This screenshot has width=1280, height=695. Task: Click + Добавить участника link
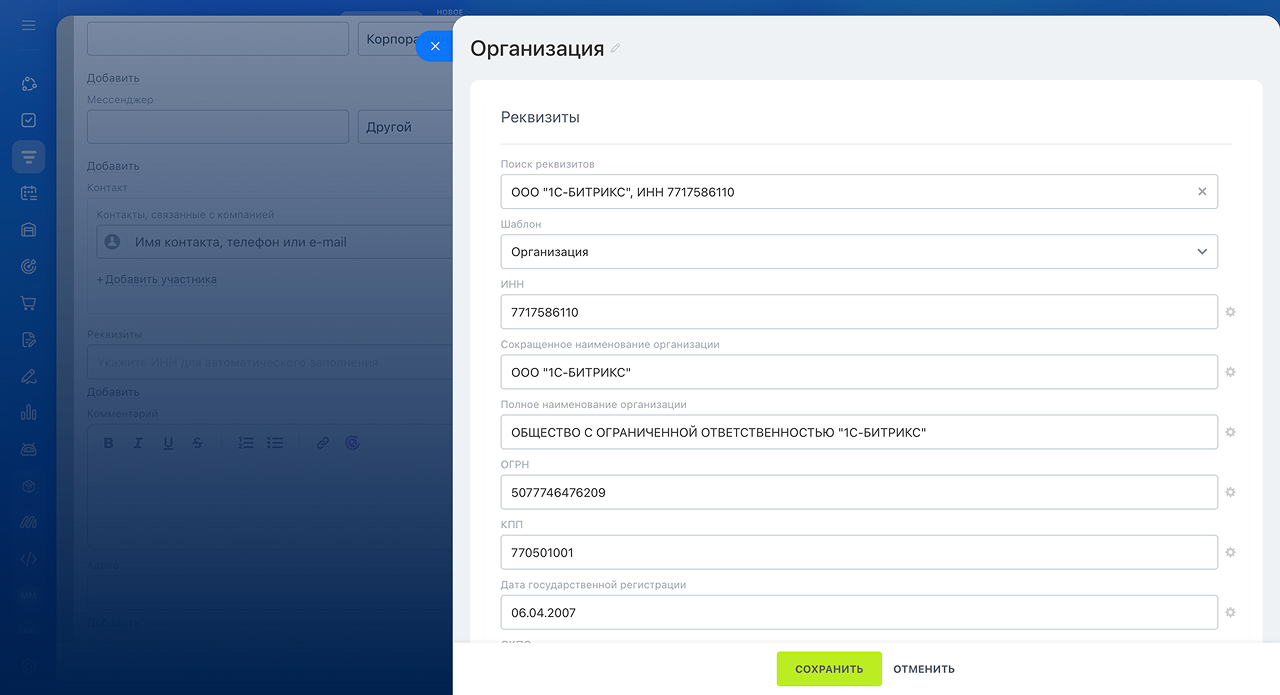[157, 280]
